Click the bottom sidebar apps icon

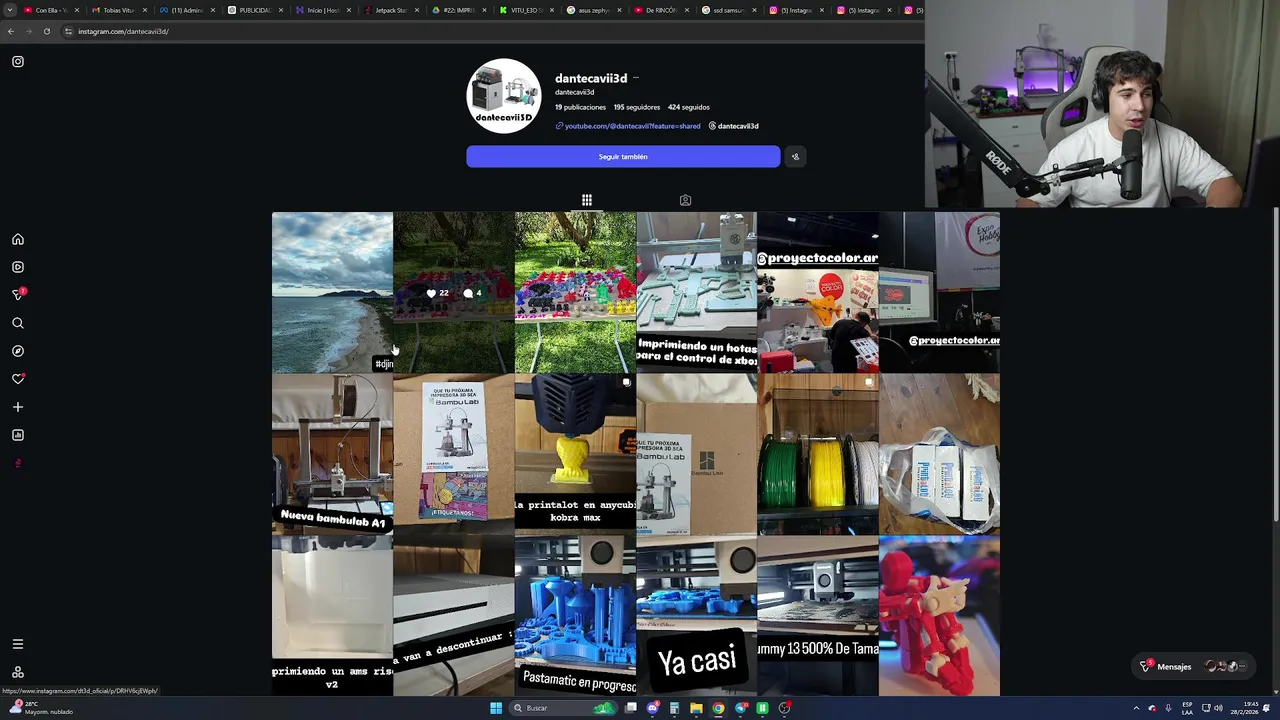pyautogui.click(x=18, y=673)
